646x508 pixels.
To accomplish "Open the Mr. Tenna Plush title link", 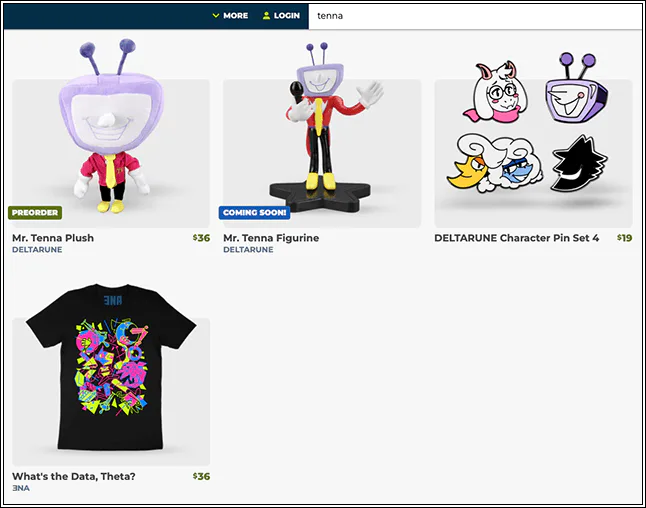I will (53, 238).
